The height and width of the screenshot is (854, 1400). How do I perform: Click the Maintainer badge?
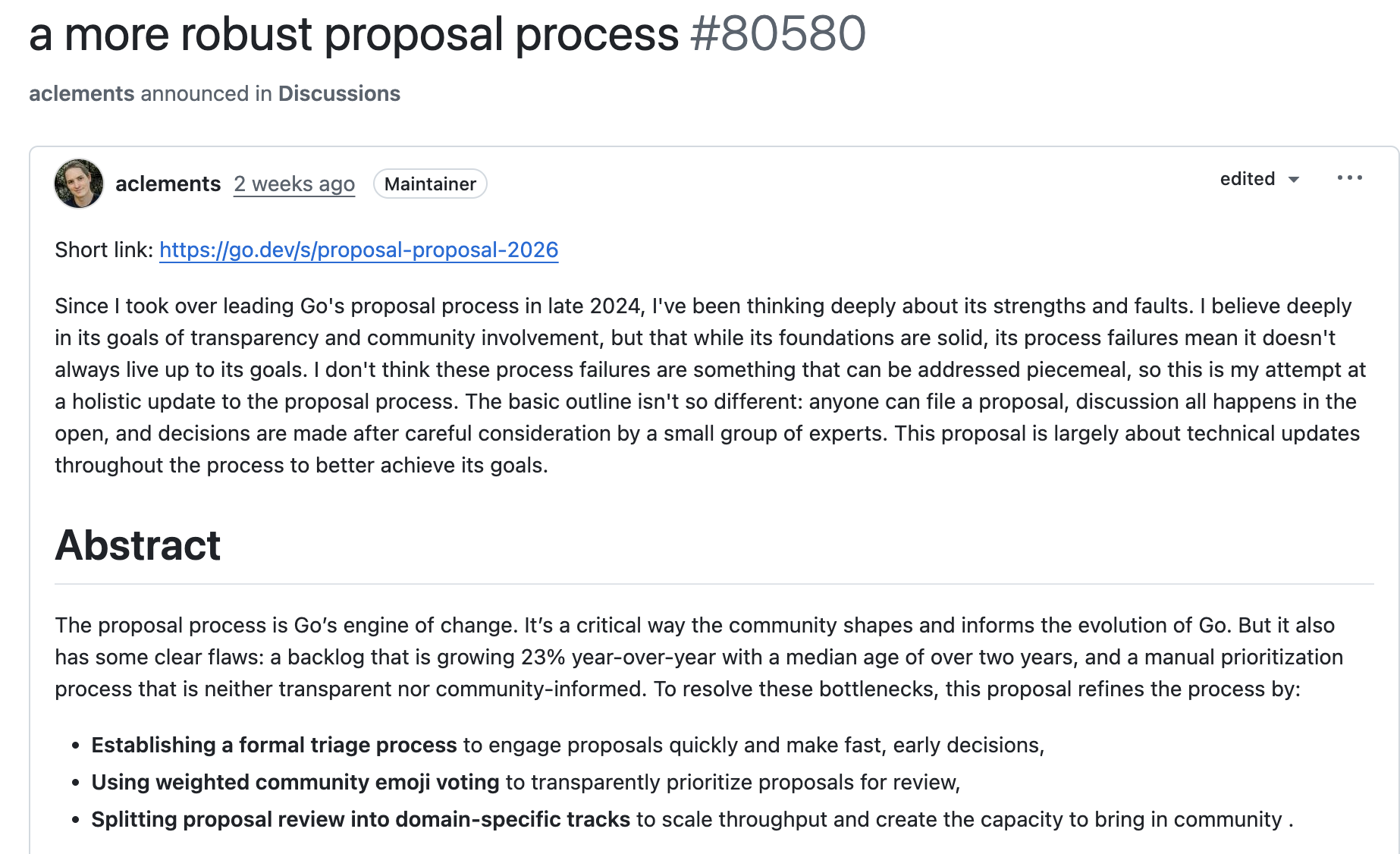[430, 184]
